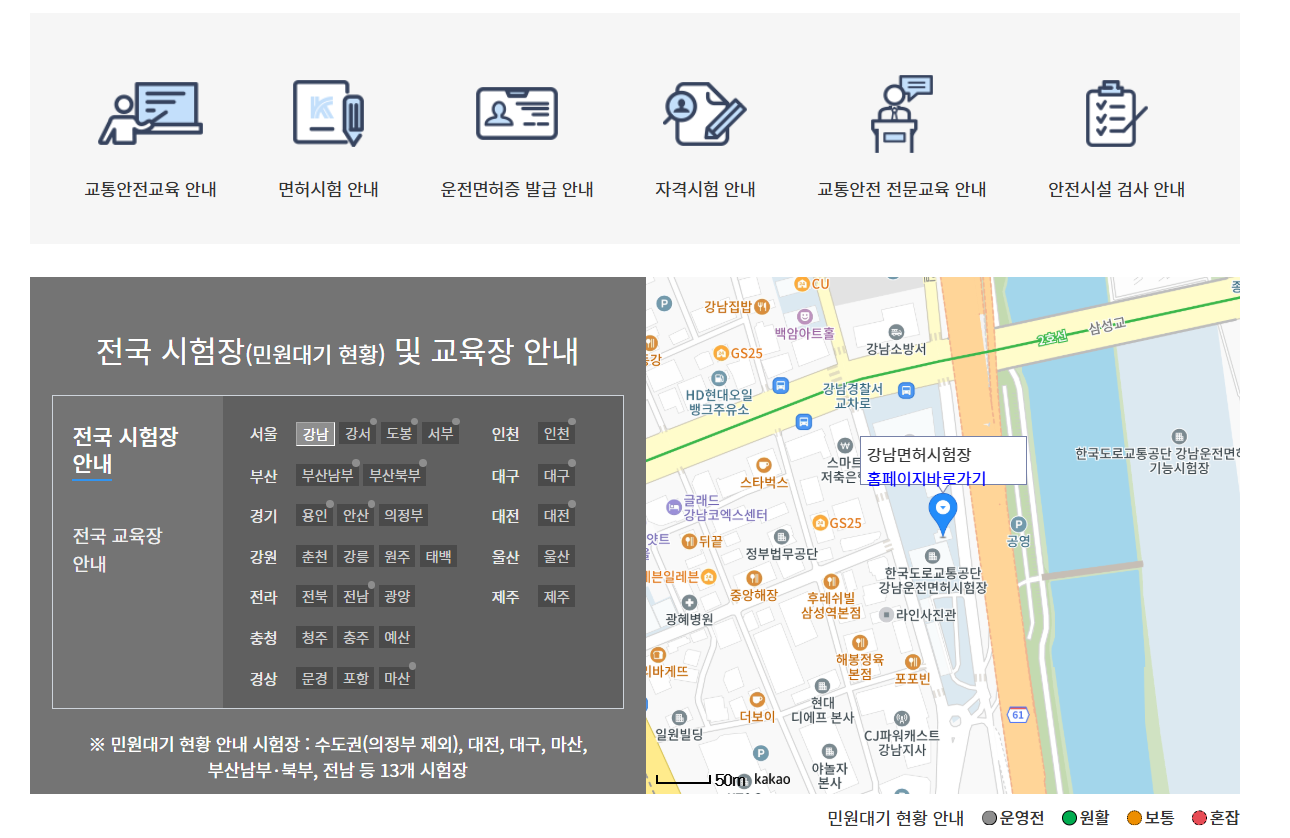Select the 제주 test center option
The image size is (1290, 838).
coord(556,596)
